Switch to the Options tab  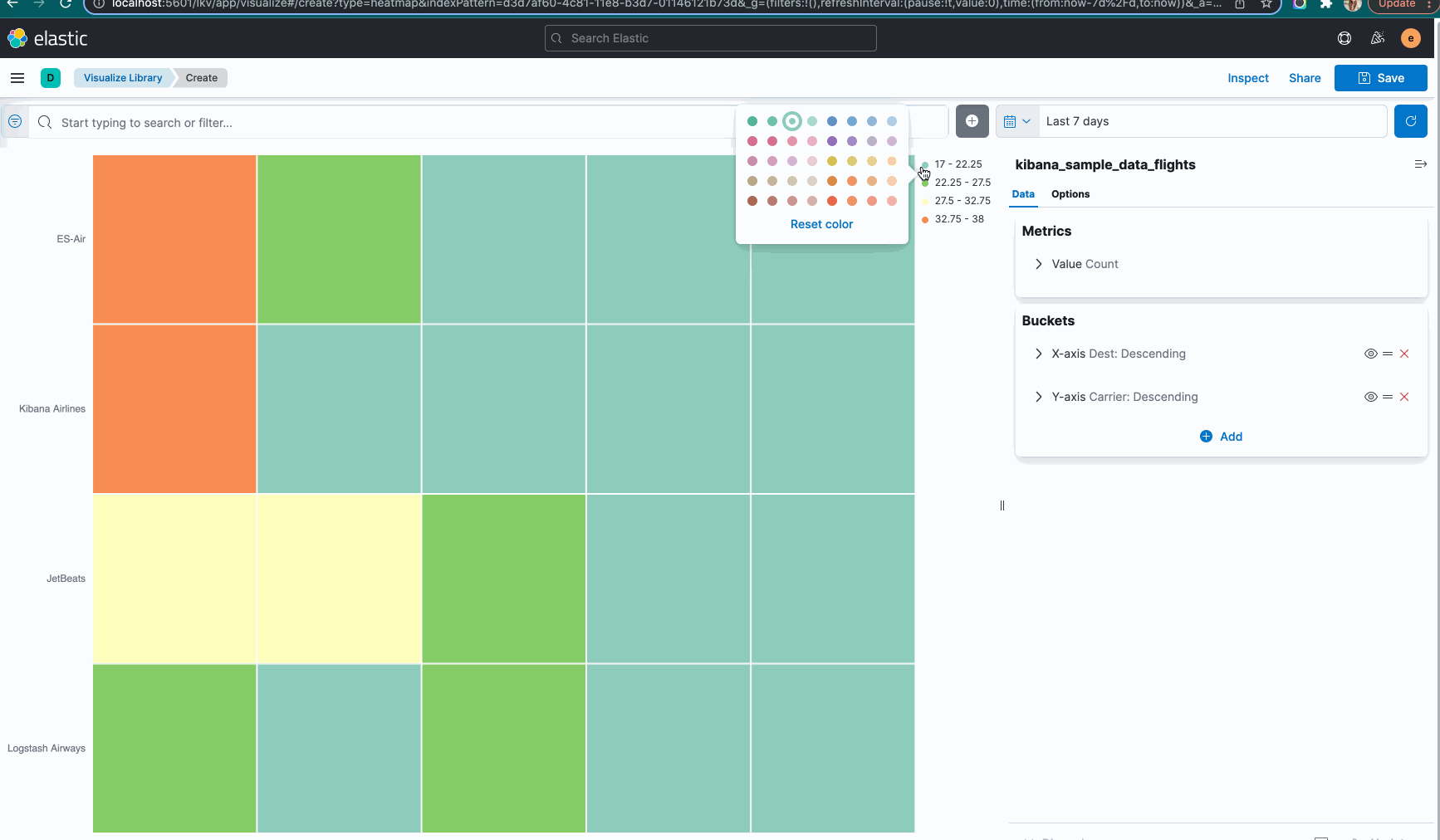(x=1070, y=194)
